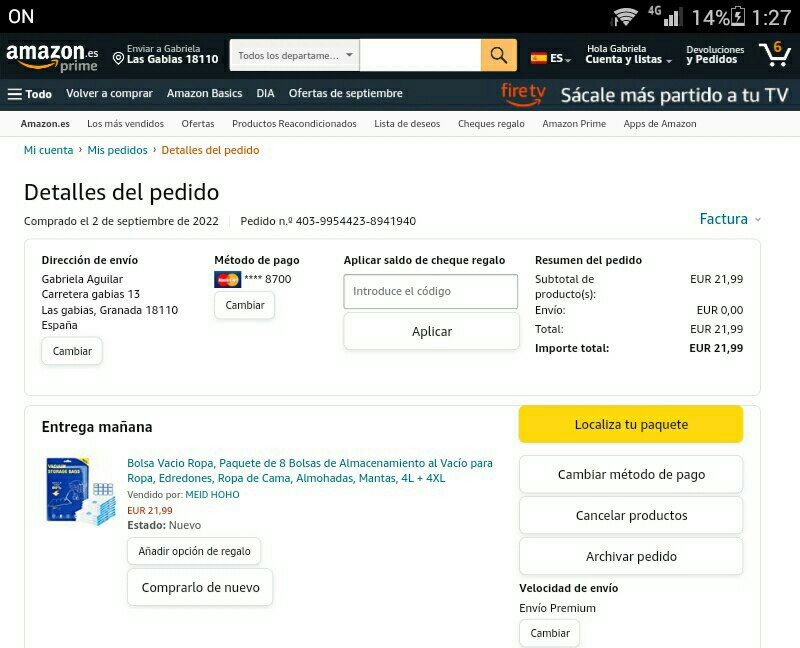Image resolution: width=800 pixels, height=648 pixels.
Task: Click Sácale más partido a tu TV banner
Action: point(674,95)
